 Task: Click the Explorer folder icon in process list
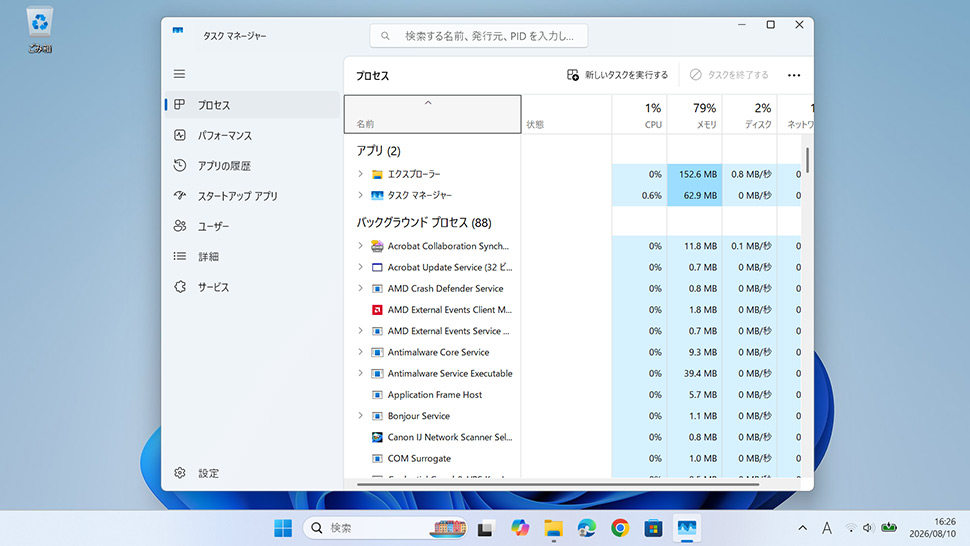pyautogui.click(x=377, y=174)
